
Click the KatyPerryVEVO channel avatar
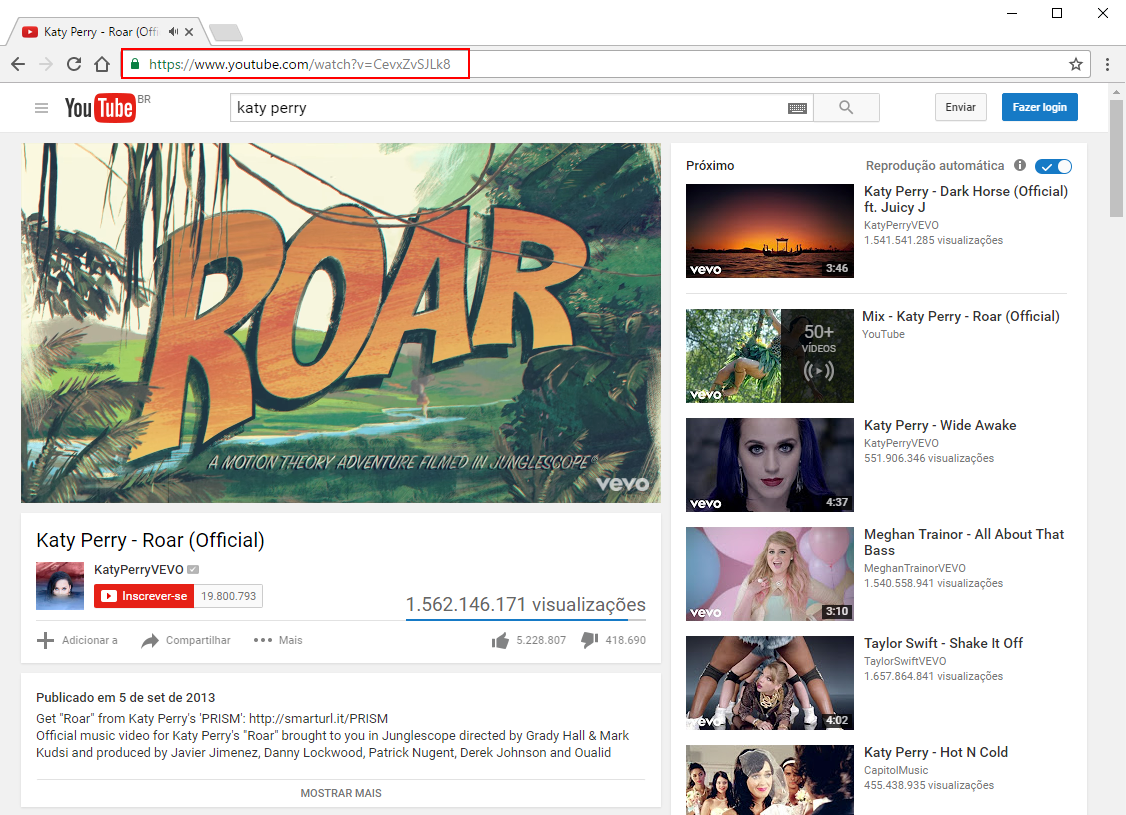(x=60, y=586)
